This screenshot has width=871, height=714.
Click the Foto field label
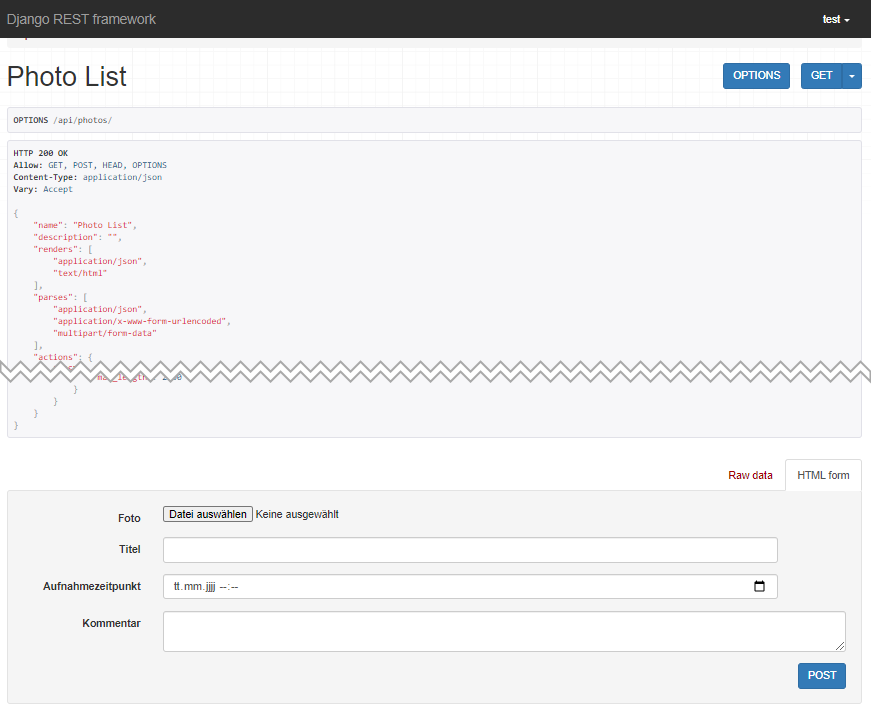(129, 518)
